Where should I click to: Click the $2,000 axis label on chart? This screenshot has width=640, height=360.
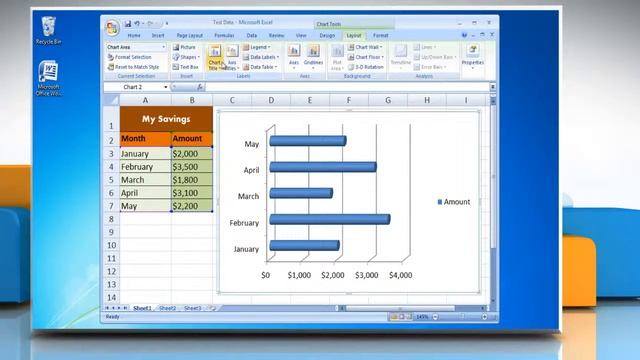(333, 275)
